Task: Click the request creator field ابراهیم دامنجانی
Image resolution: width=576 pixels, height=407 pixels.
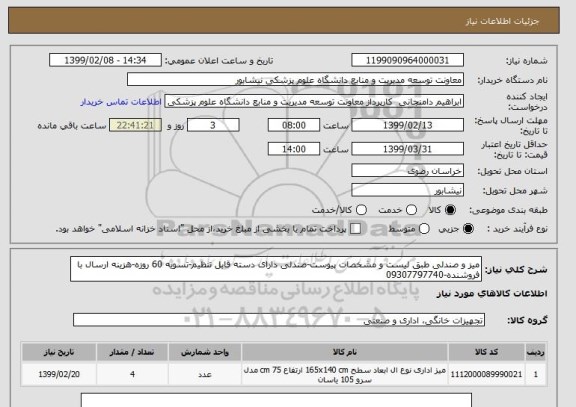Action: pos(314,102)
